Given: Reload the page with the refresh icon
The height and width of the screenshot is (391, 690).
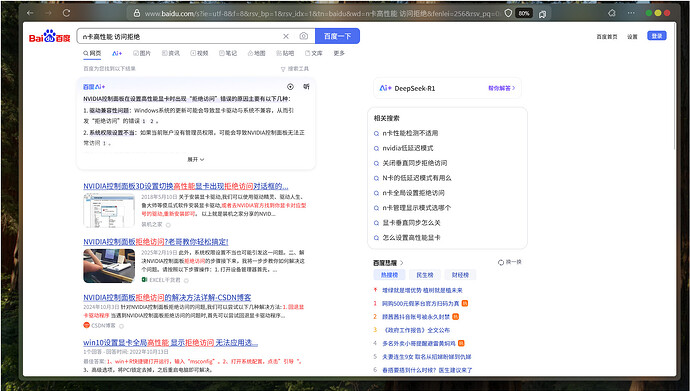Looking at the screenshot, I should pos(66,13).
